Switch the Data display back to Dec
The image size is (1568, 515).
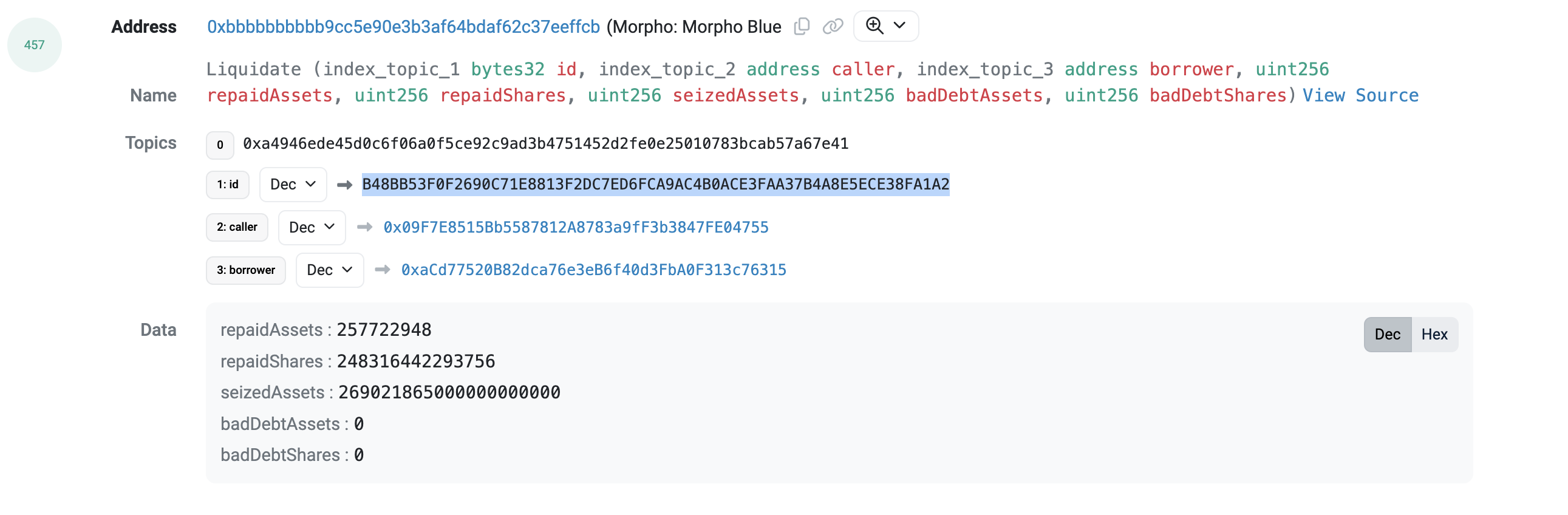coord(1386,333)
